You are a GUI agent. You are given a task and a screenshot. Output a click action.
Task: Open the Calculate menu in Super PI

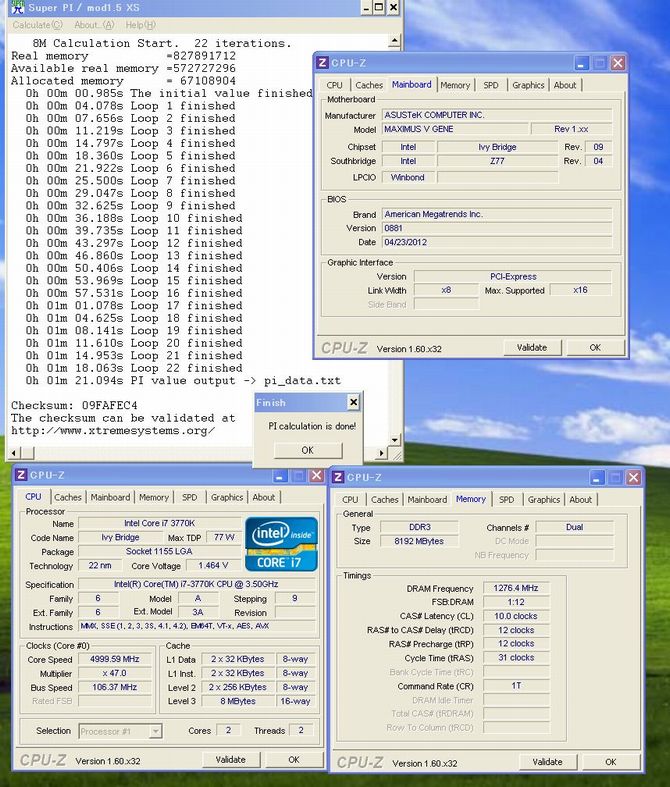coord(37,25)
